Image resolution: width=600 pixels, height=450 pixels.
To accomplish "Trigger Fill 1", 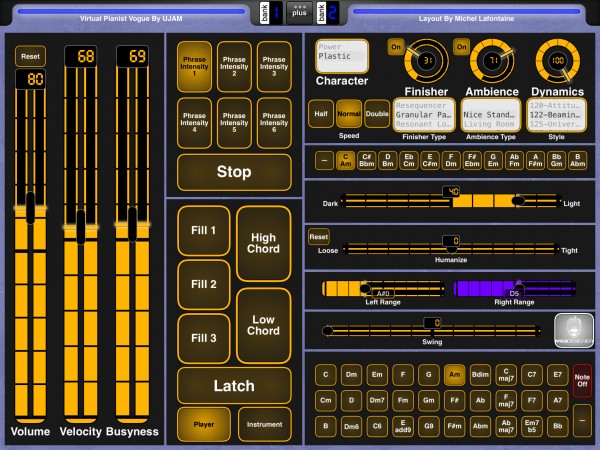I will tap(204, 230).
